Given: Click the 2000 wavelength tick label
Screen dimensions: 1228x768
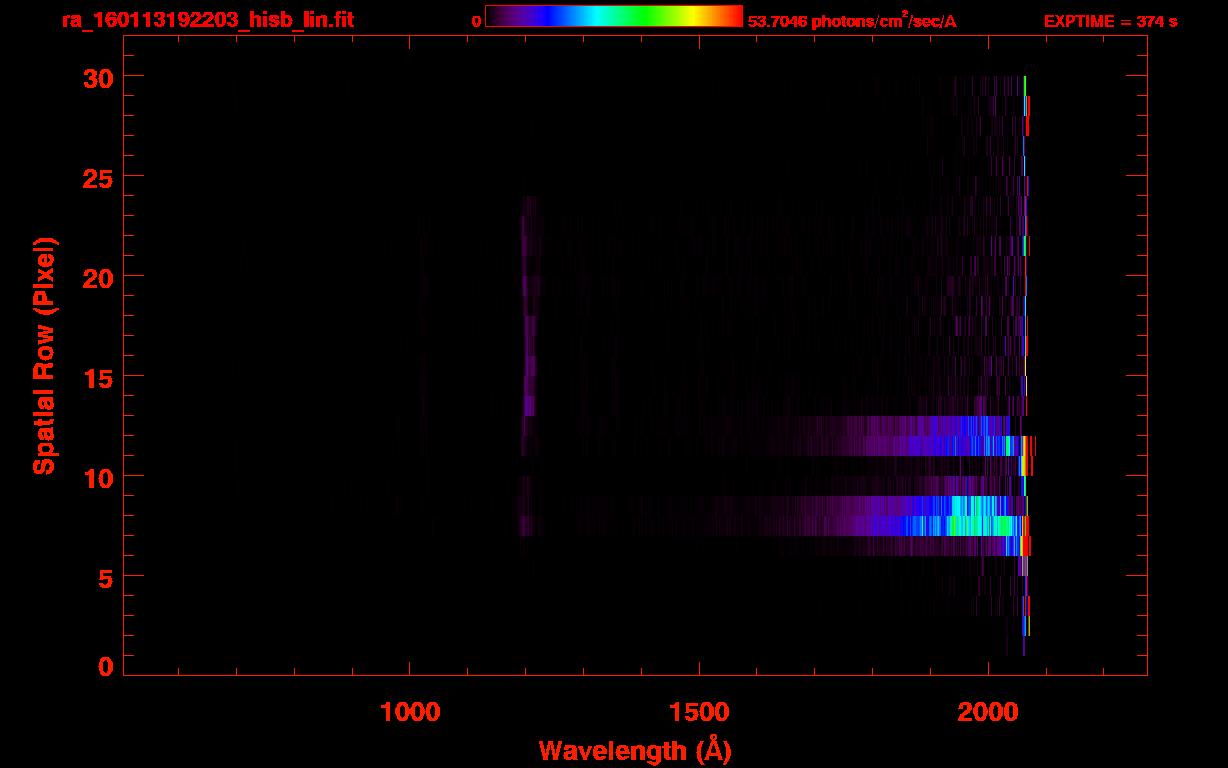Looking at the screenshot, I should (x=988, y=712).
